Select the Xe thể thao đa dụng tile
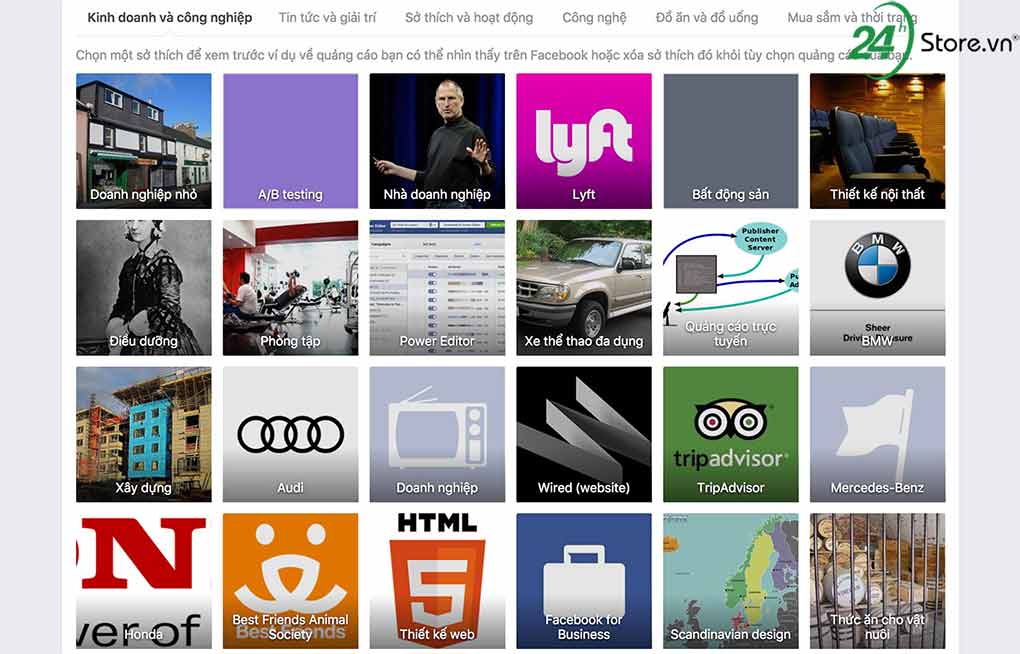The height and width of the screenshot is (654, 1020). tap(584, 288)
